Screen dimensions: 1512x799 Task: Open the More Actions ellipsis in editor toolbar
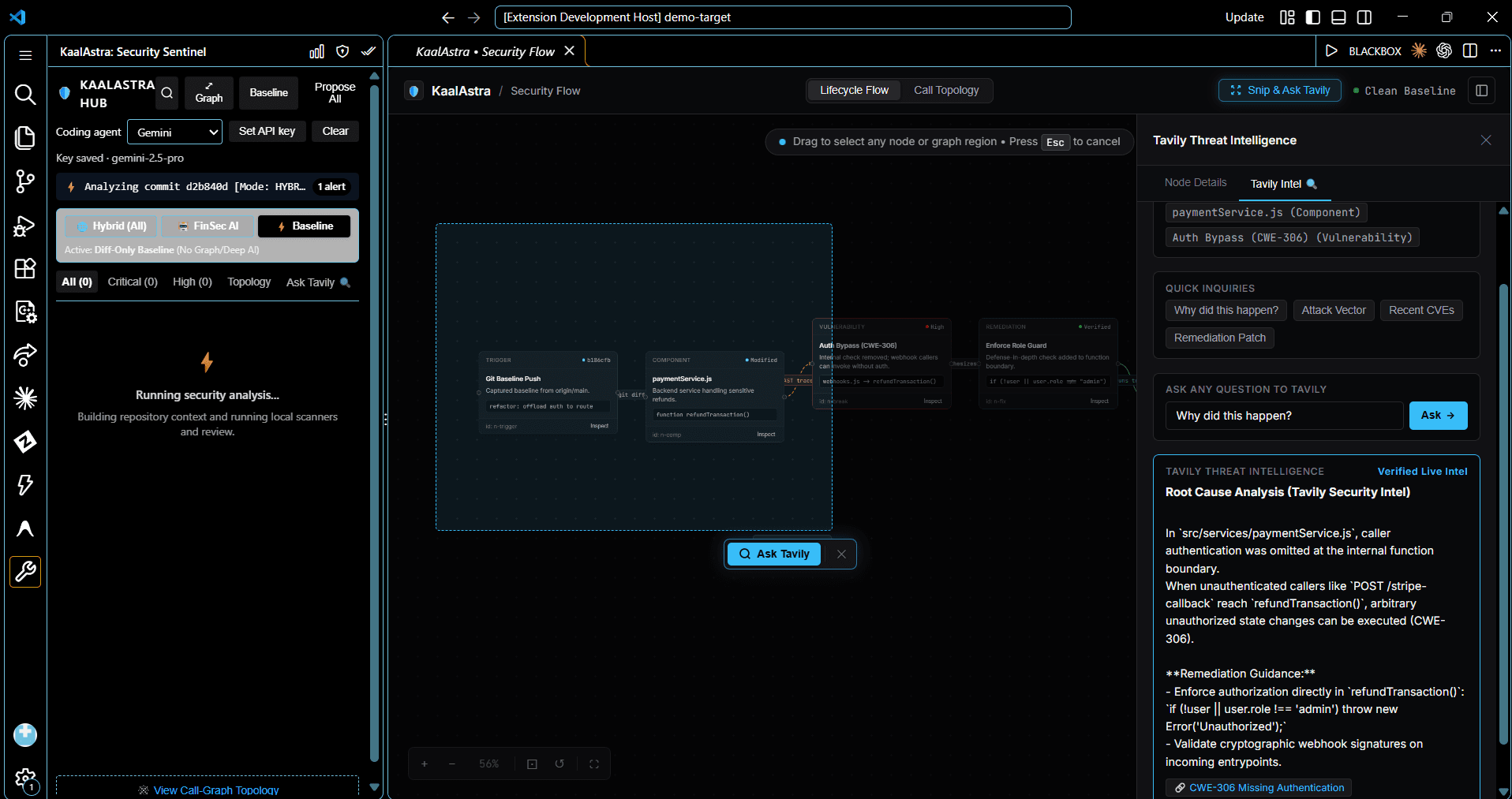tap(1495, 51)
